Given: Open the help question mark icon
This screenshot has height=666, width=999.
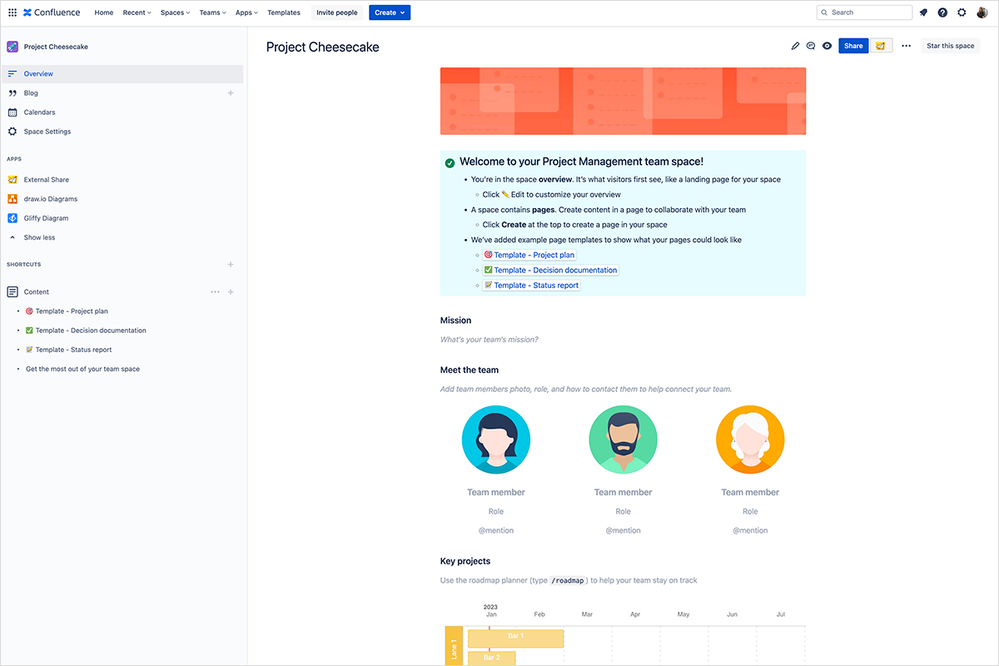Looking at the screenshot, I should click(941, 12).
